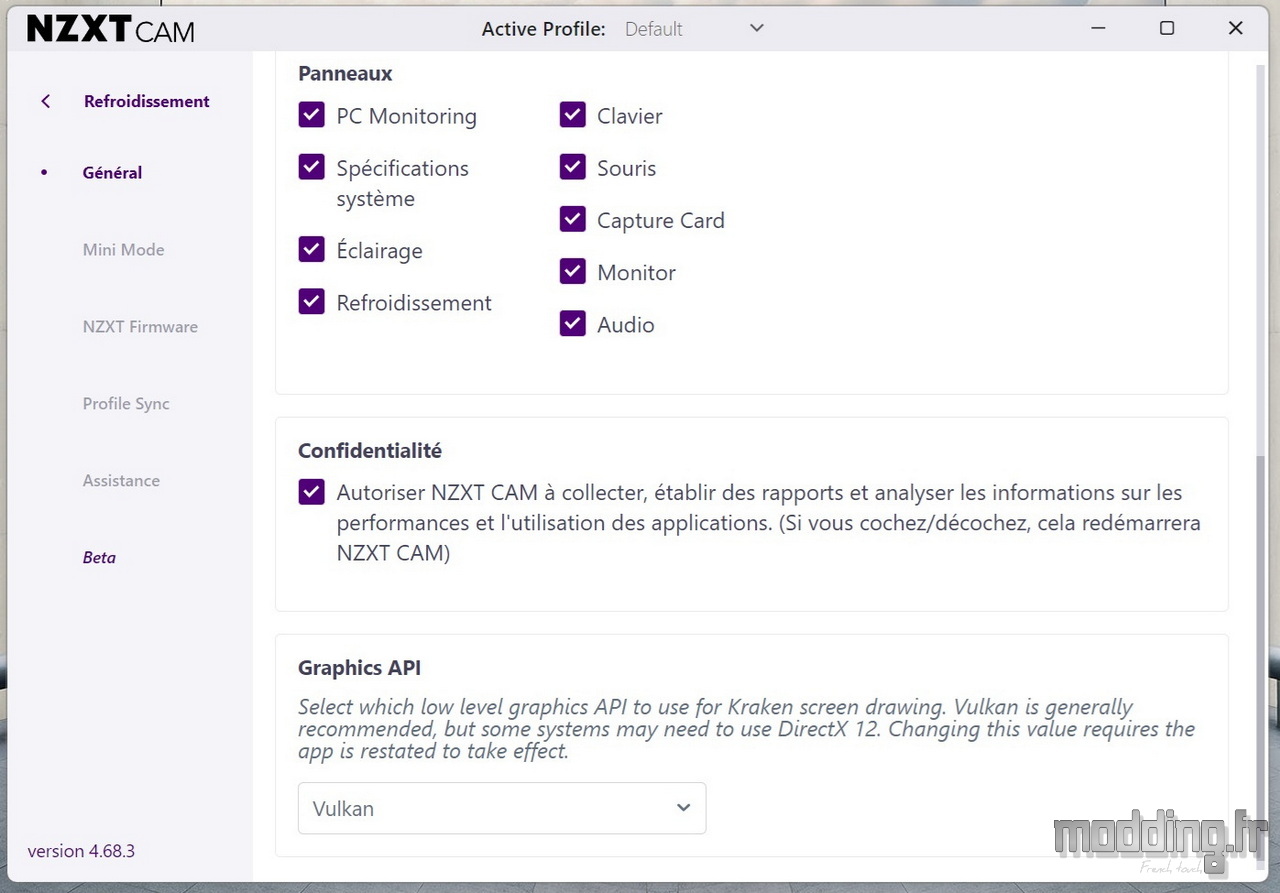
Task: Uncheck the Monitor panel checkbox
Action: point(572,271)
